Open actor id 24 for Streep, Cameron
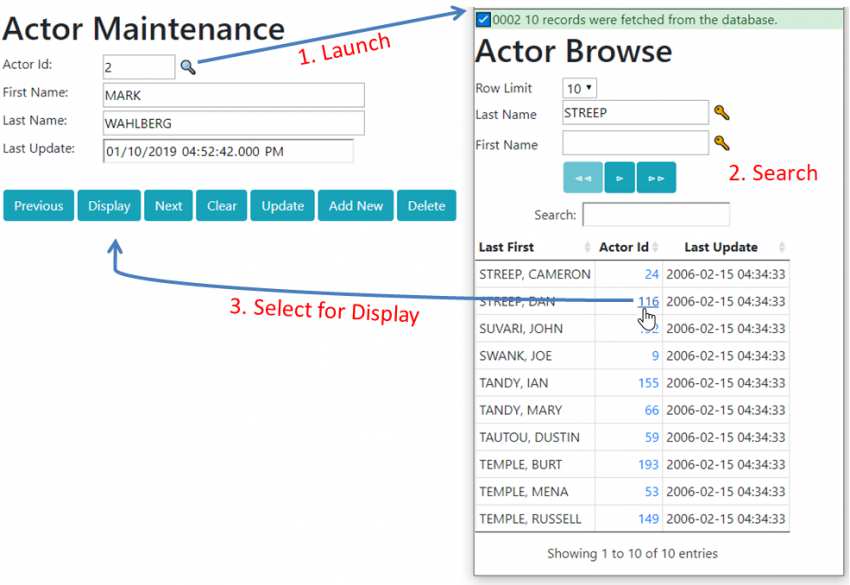 point(651,274)
